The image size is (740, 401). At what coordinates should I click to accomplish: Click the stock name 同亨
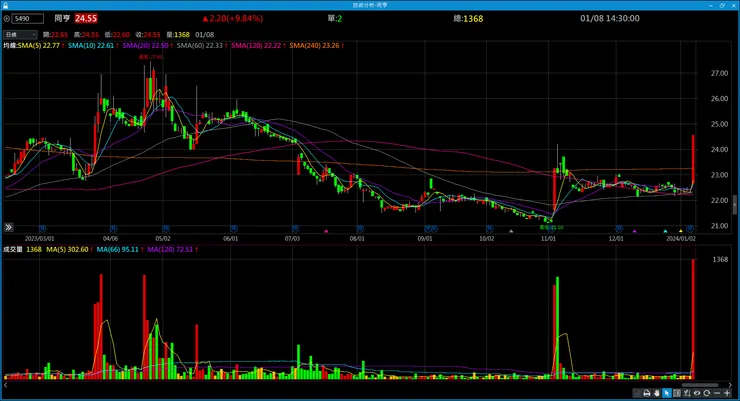62,18
